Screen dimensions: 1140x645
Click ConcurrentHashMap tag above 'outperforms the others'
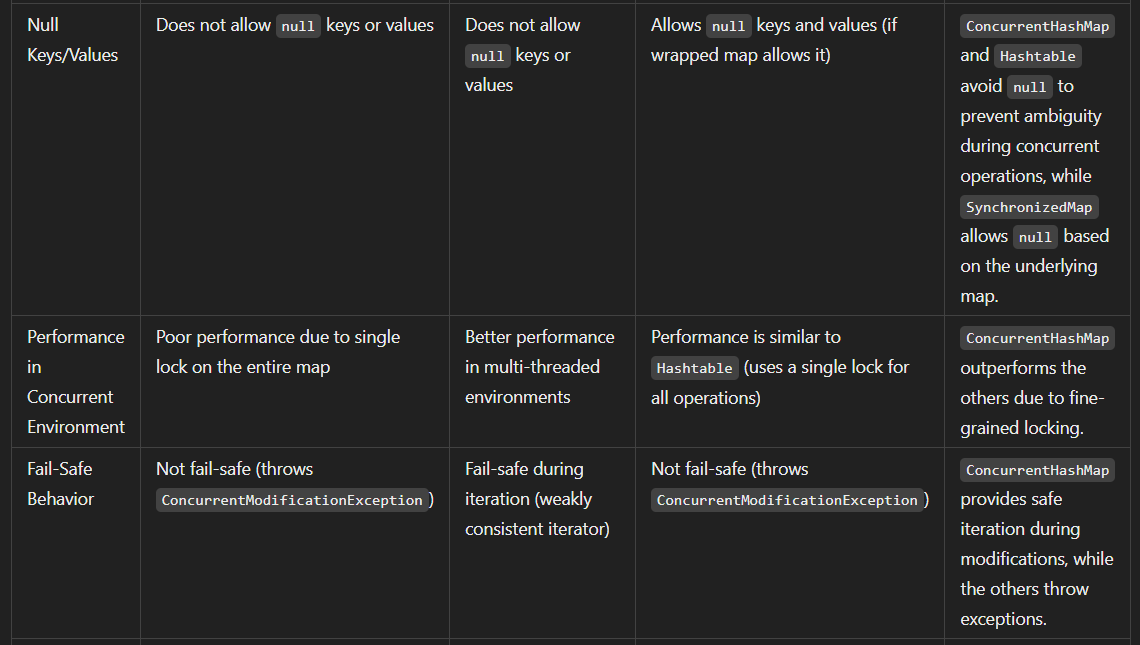coord(1037,338)
